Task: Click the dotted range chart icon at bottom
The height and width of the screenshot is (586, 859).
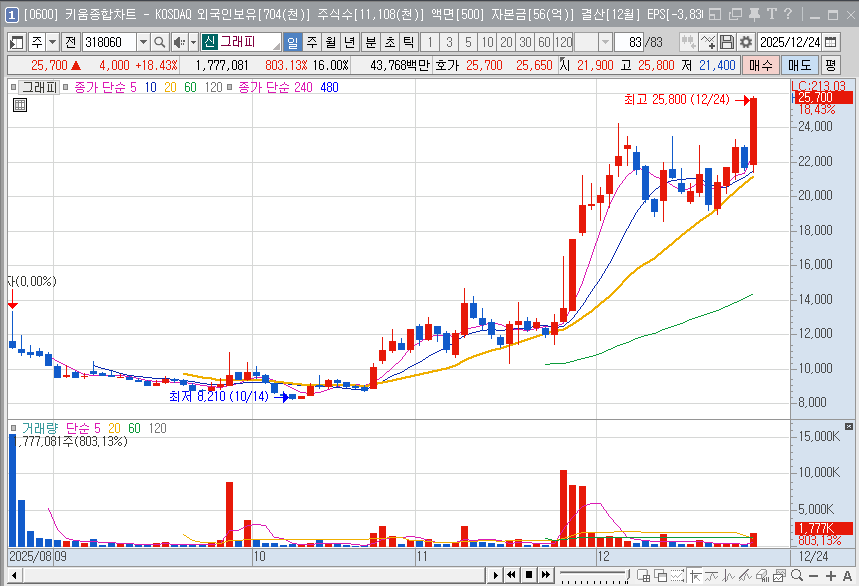Action: pyautogui.click(x=678, y=575)
